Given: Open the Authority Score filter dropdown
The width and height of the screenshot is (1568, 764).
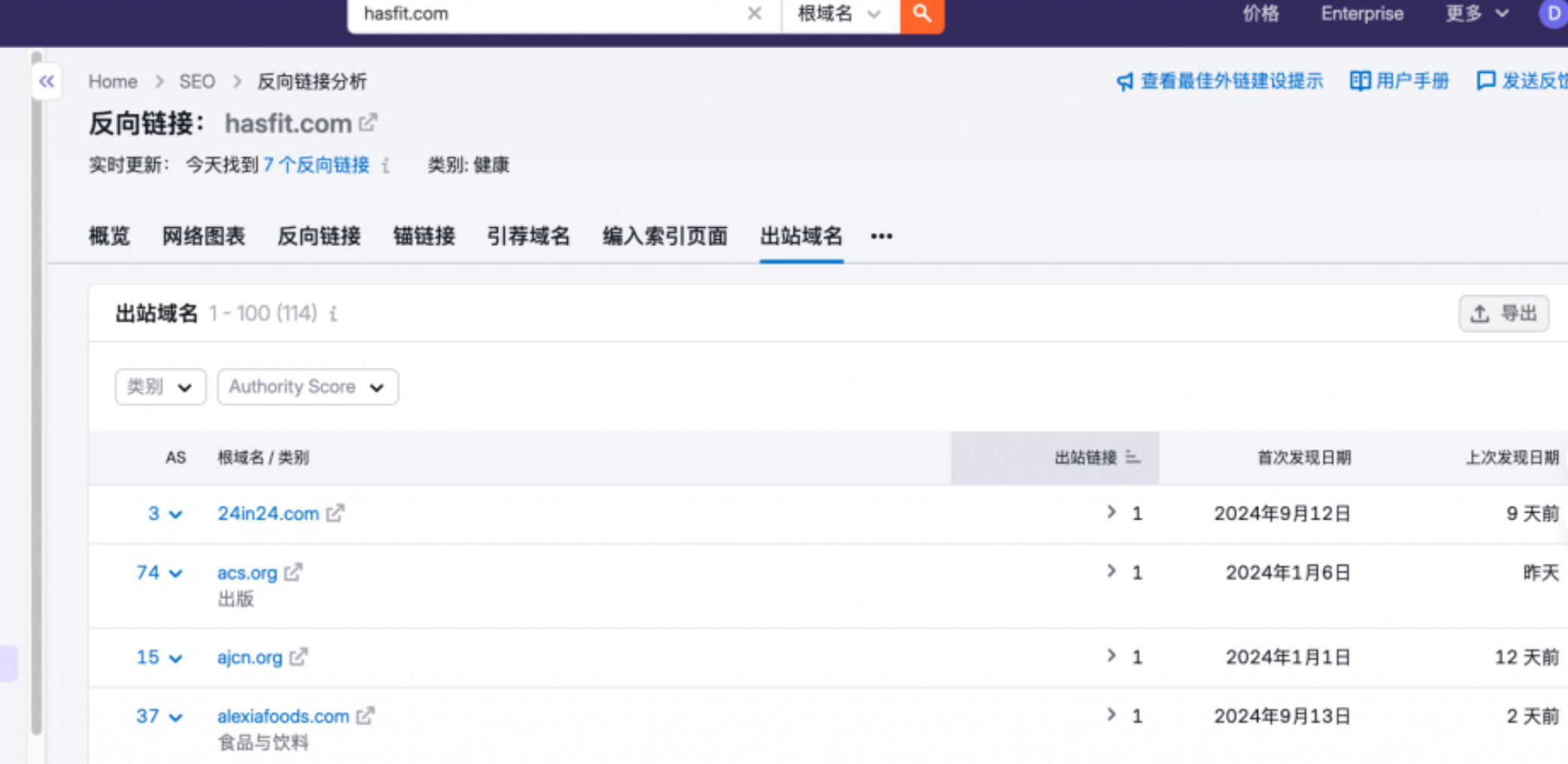Looking at the screenshot, I should (307, 387).
